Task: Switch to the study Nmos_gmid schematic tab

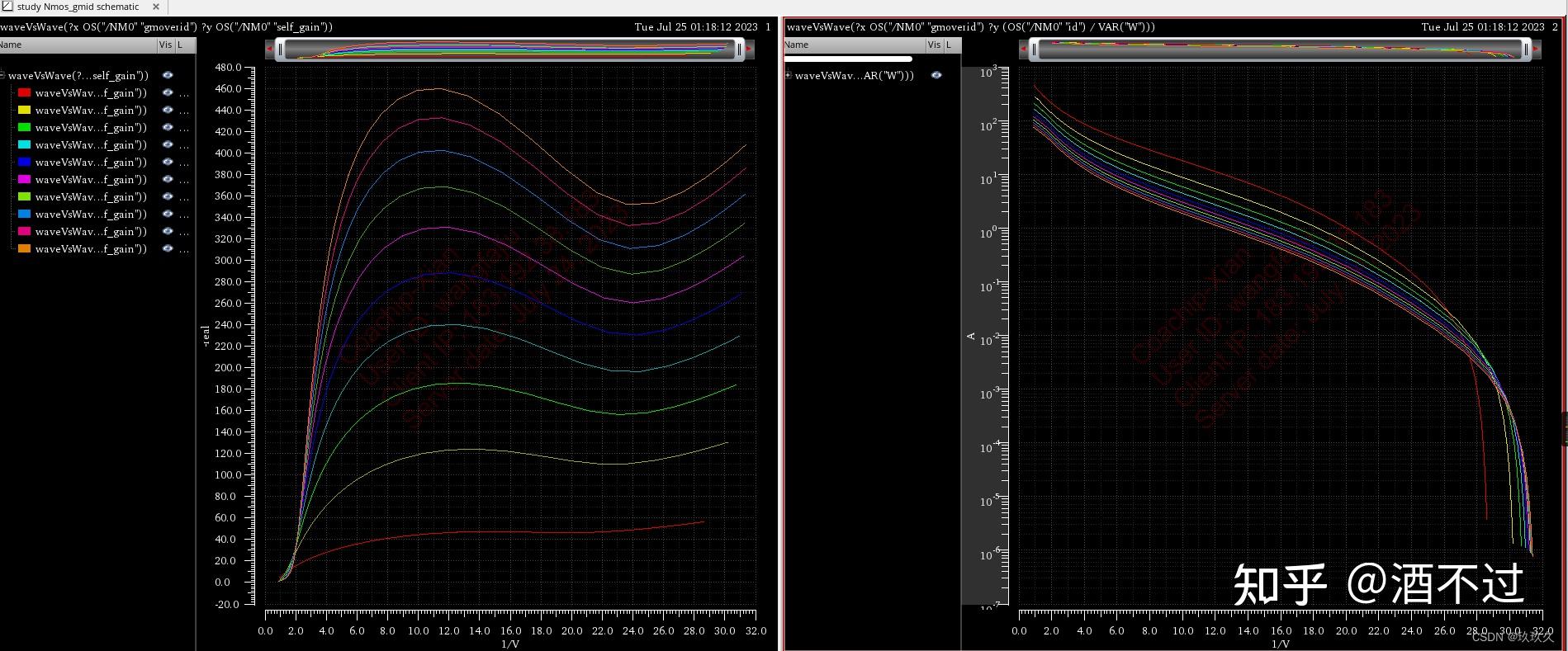Action: click(x=78, y=7)
